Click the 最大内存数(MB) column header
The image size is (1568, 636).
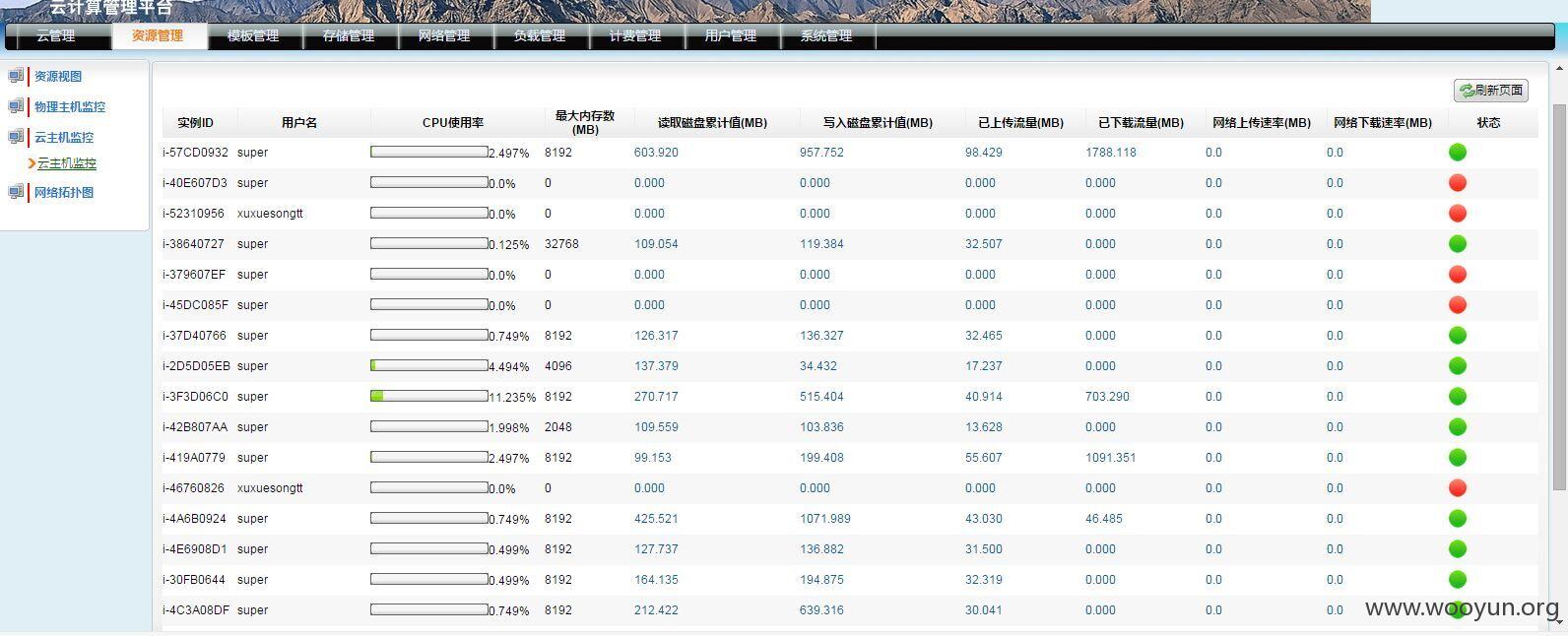tap(584, 123)
